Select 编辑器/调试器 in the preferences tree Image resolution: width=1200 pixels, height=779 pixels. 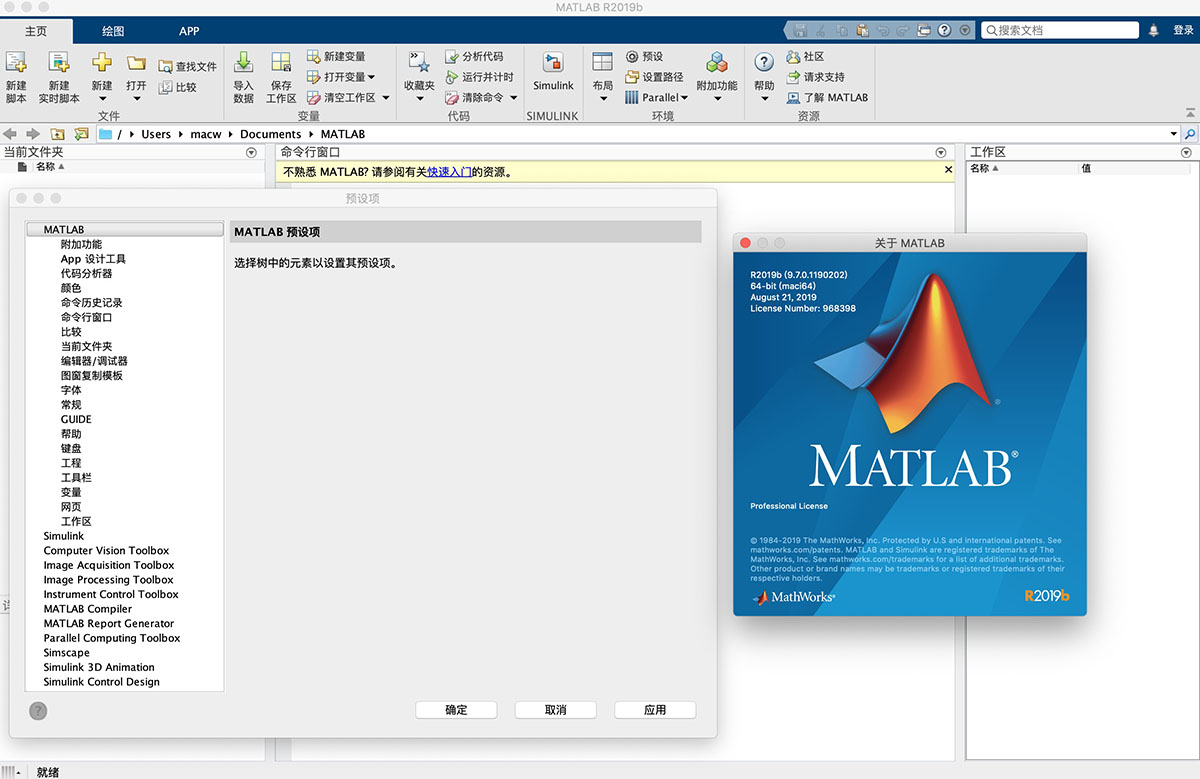pyautogui.click(x=94, y=361)
